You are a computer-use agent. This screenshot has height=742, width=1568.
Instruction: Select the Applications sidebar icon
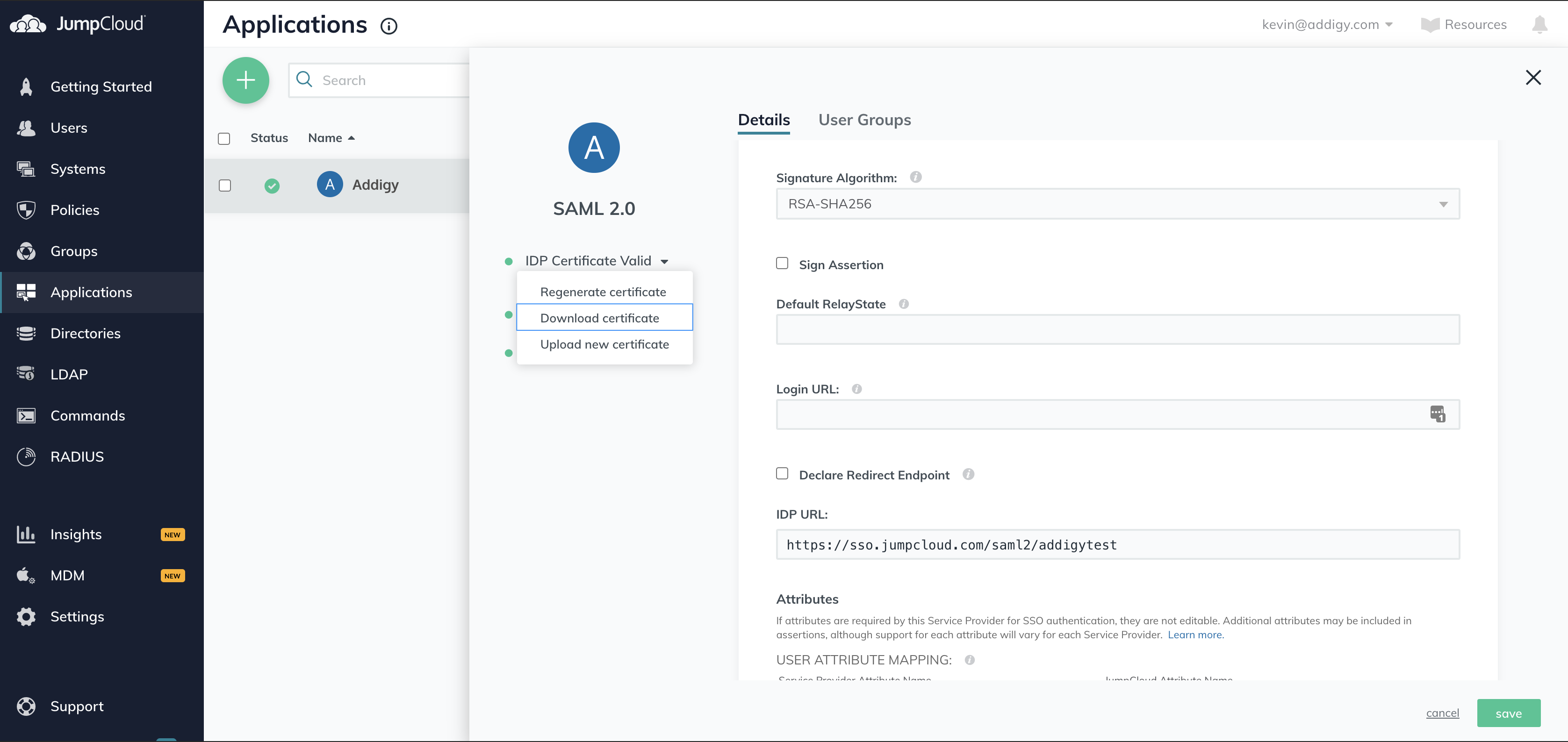point(26,293)
